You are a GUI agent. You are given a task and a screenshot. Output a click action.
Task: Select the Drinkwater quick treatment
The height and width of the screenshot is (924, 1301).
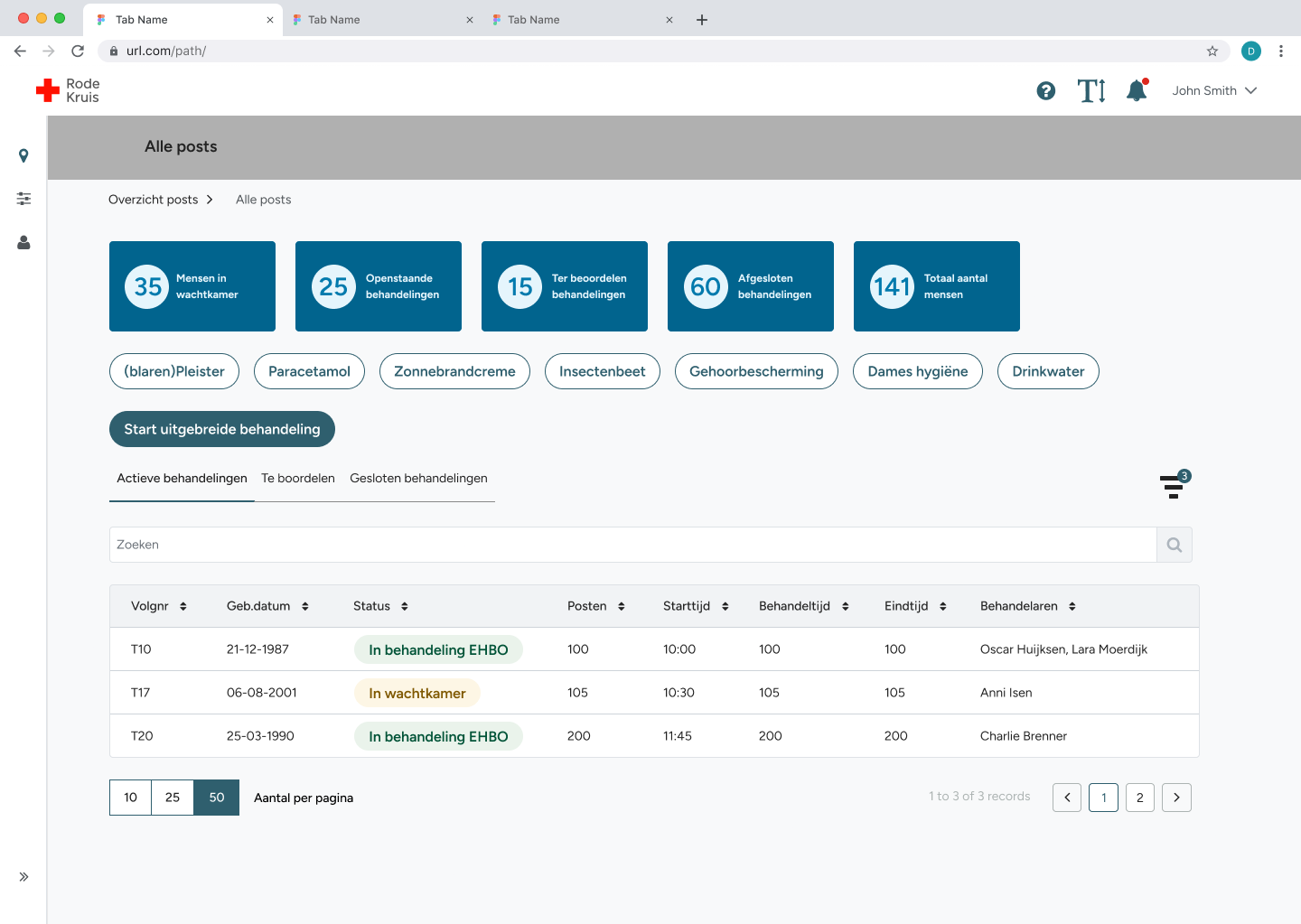1048,371
